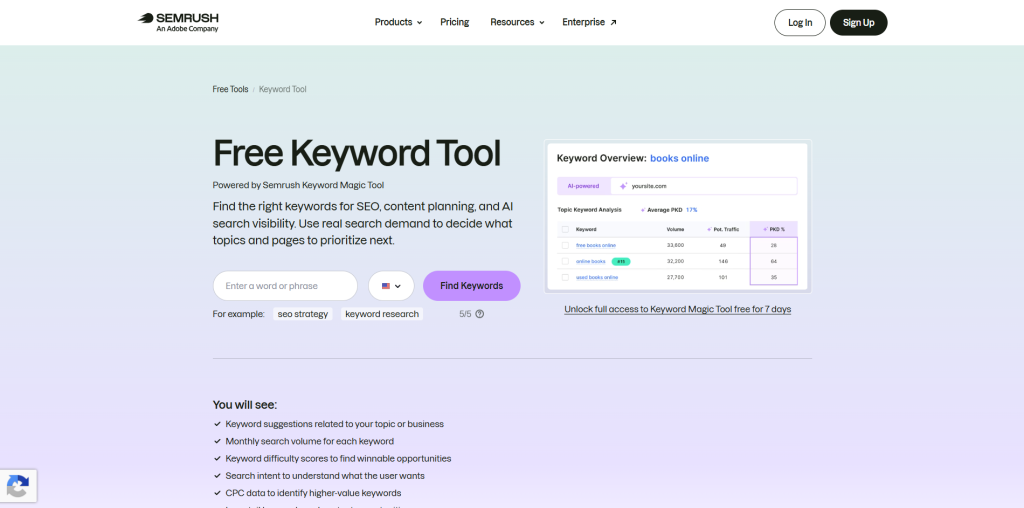Click the Volume column header

[675, 230]
